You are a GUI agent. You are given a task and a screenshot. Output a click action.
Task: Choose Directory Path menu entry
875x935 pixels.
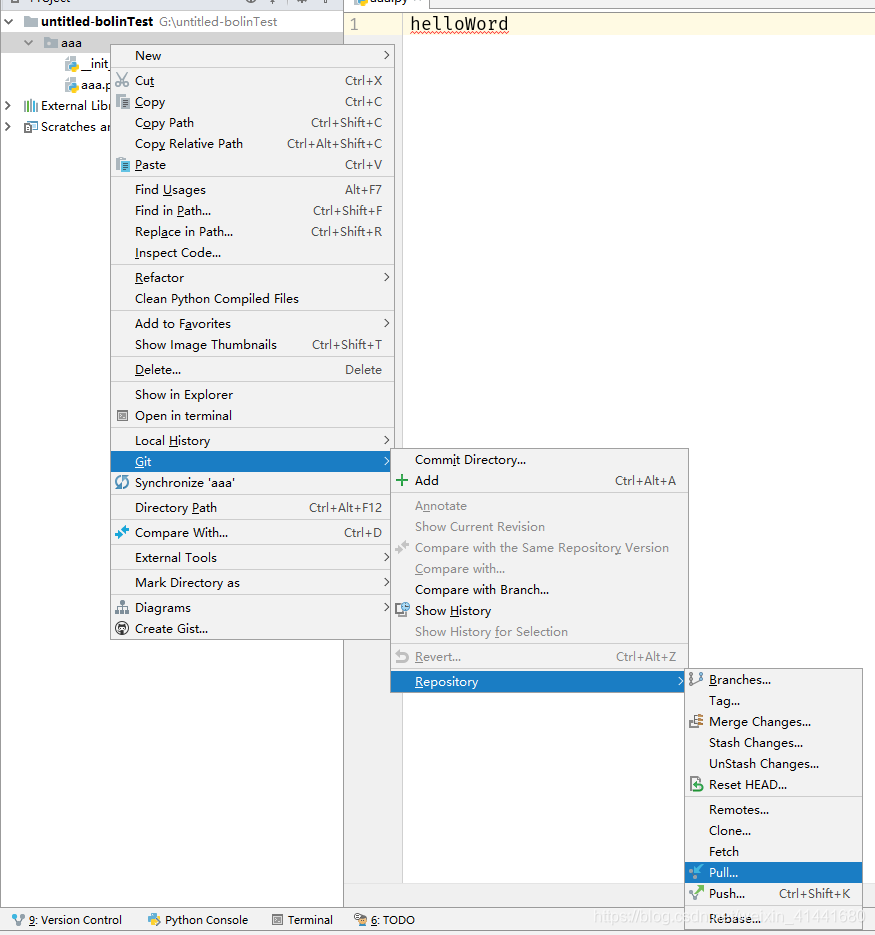252,507
